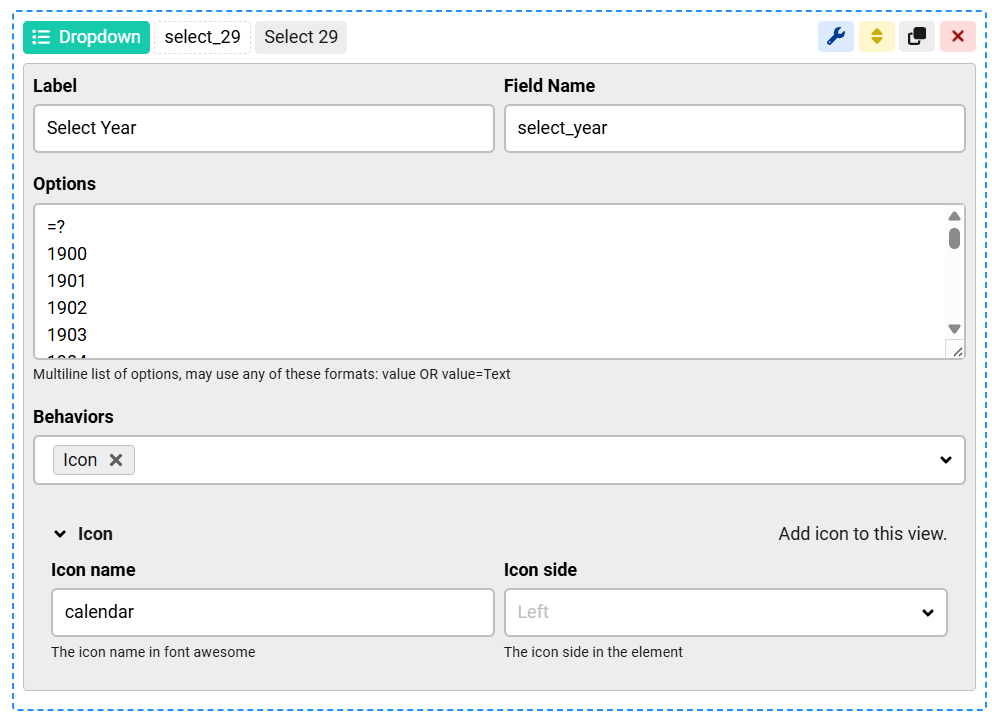The width and height of the screenshot is (992, 715).
Task: Click inside the Options textarea on 1901
Action: (x=67, y=281)
